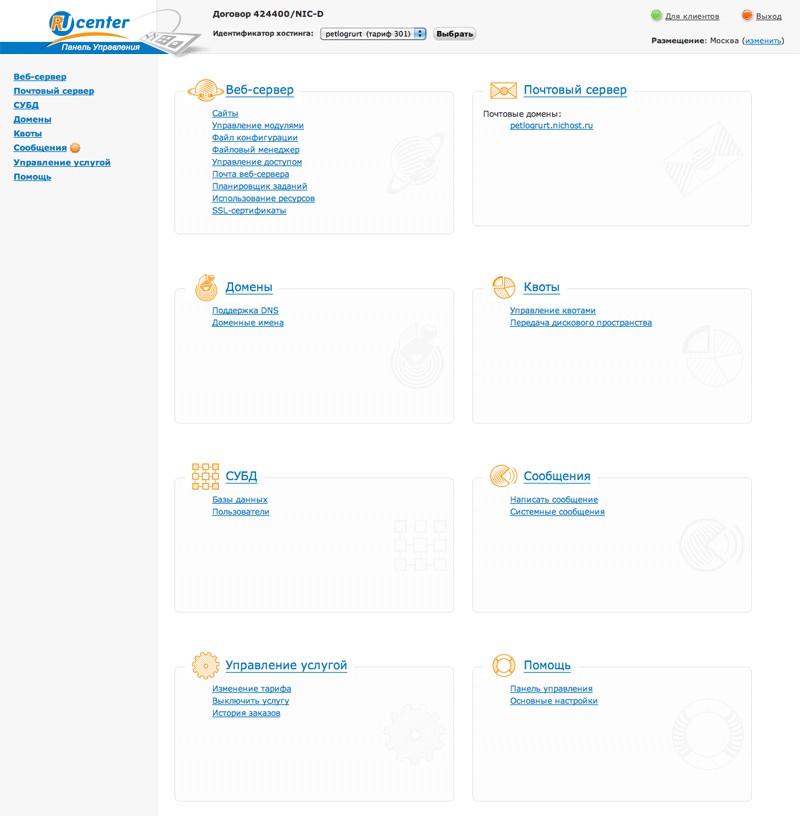The image size is (800, 816).
Task: Open Управление модулями link
Action: point(258,125)
